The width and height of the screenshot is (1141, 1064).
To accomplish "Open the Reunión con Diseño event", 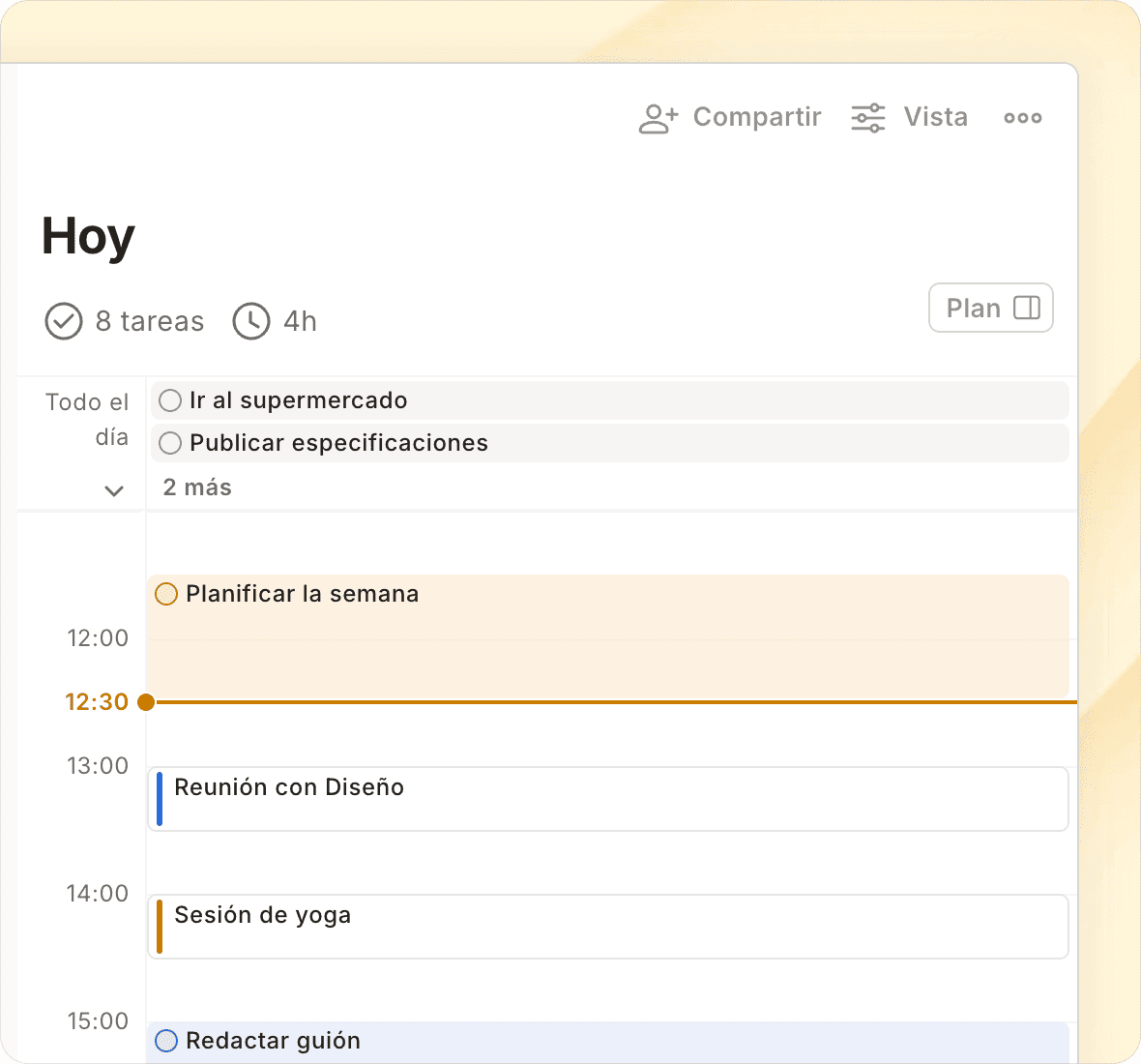I will [609, 799].
